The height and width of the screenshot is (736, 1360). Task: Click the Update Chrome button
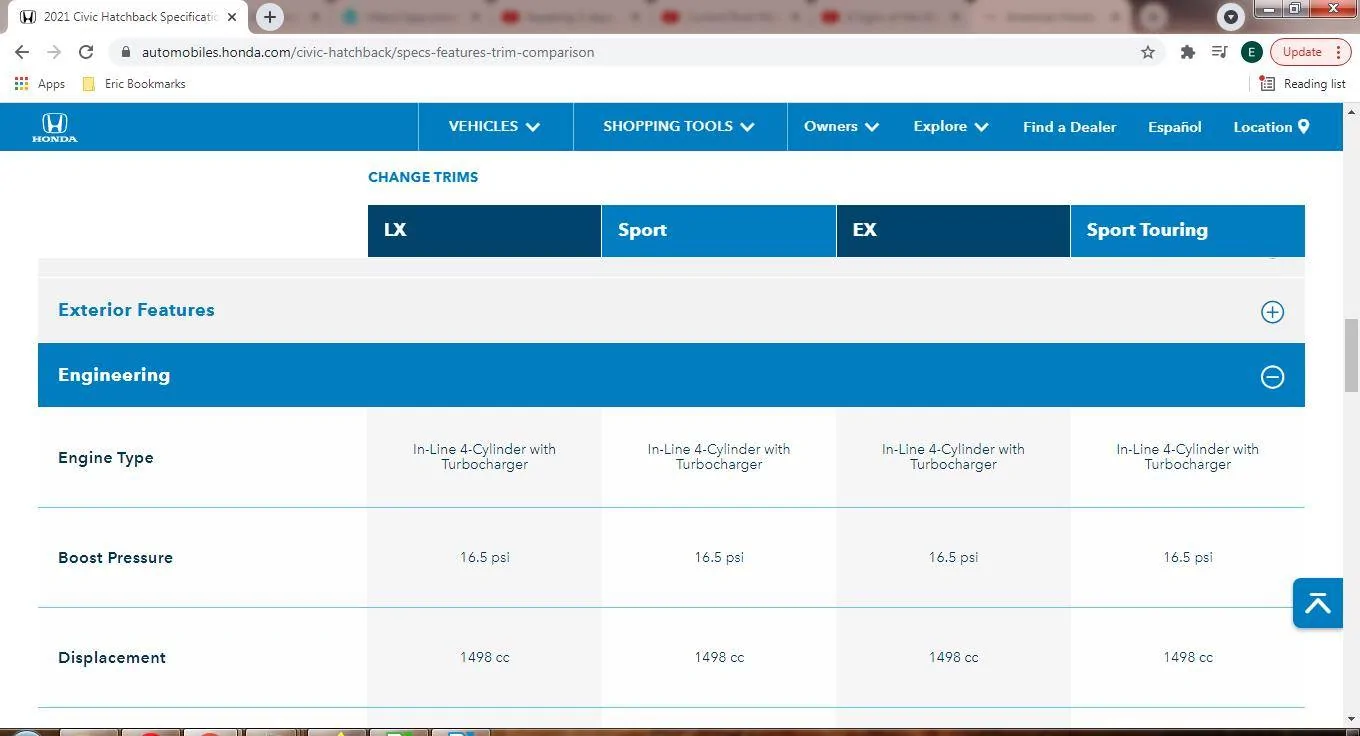tap(1302, 52)
